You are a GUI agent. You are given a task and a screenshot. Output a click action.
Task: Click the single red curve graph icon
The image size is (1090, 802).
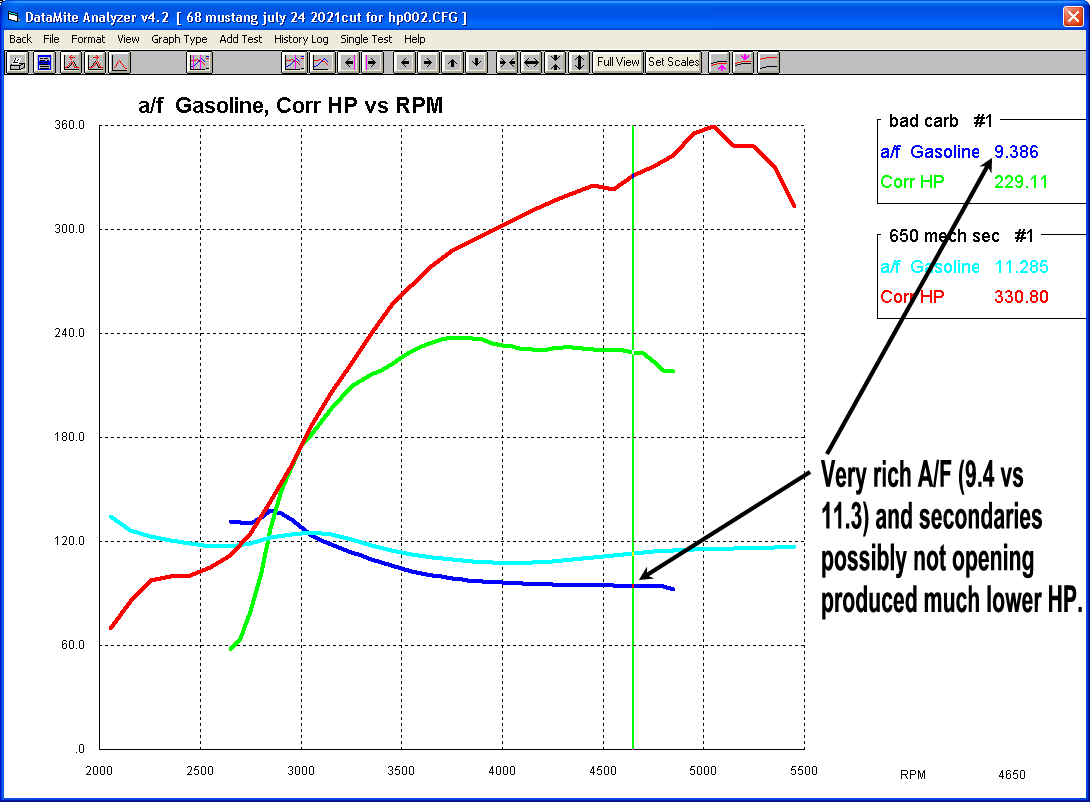pos(120,63)
